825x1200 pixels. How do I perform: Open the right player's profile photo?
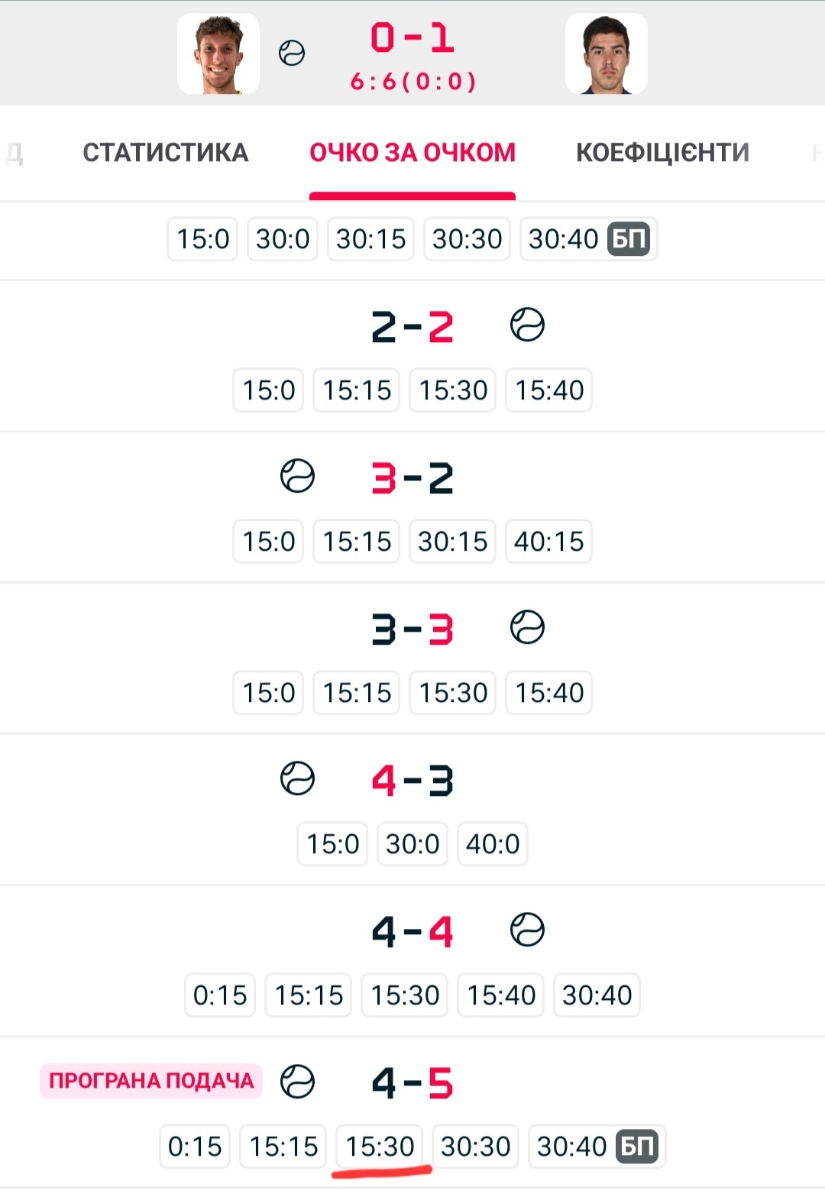tap(606, 54)
